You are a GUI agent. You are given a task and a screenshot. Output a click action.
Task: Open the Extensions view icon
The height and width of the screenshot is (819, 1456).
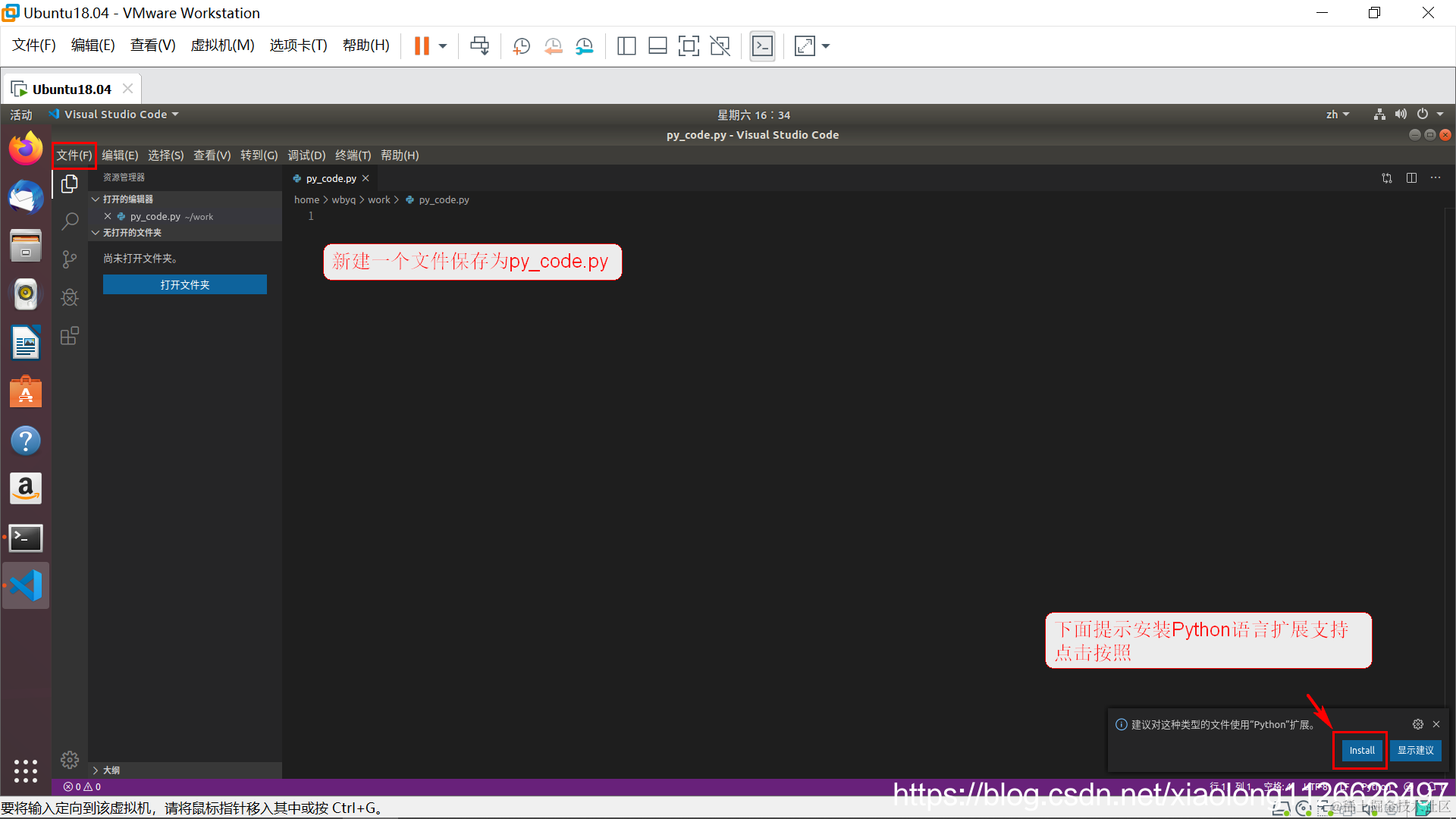tap(70, 336)
